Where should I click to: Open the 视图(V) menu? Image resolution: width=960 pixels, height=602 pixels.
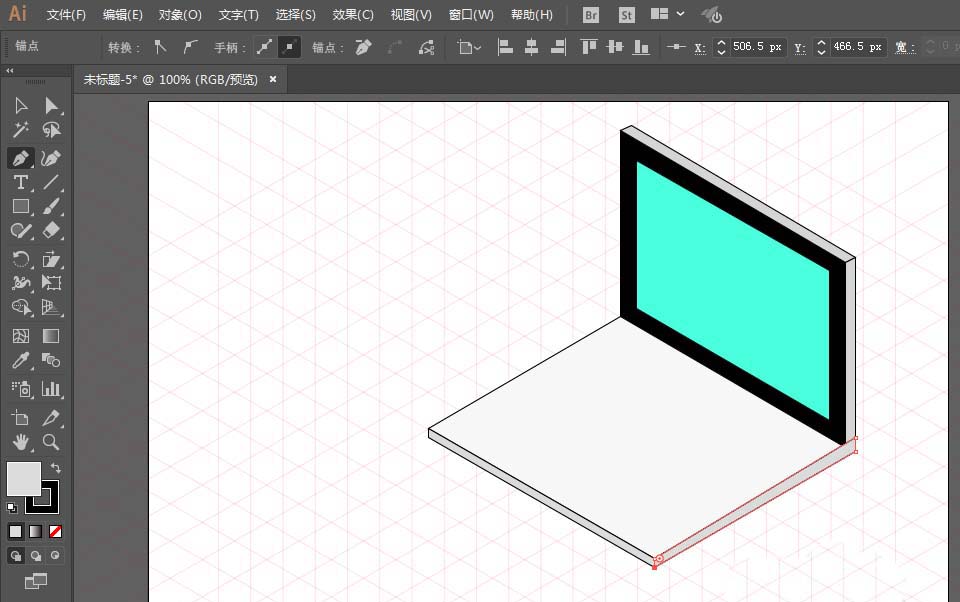[x=411, y=15]
